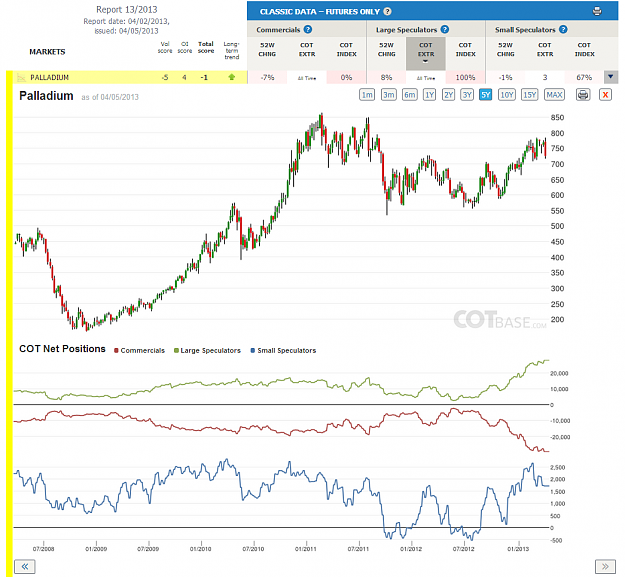Select the 1Y time range

point(429,95)
